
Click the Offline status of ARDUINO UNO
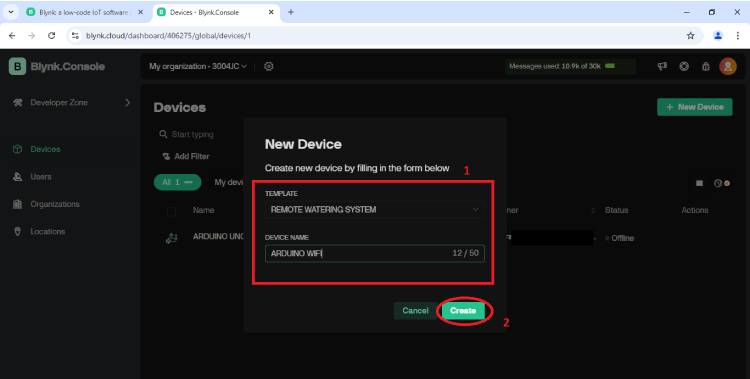(x=620, y=238)
